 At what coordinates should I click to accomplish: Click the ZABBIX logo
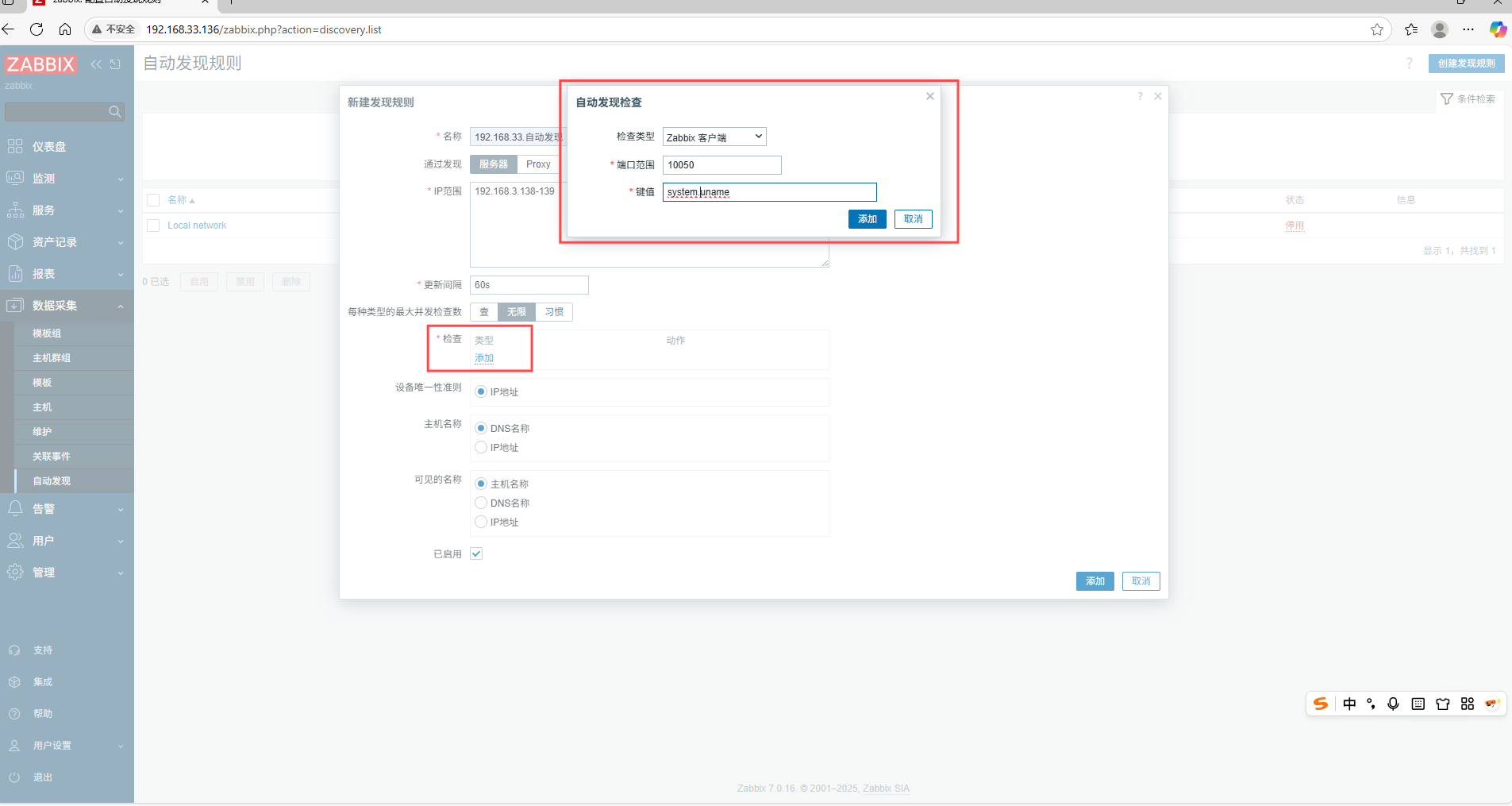(x=40, y=64)
